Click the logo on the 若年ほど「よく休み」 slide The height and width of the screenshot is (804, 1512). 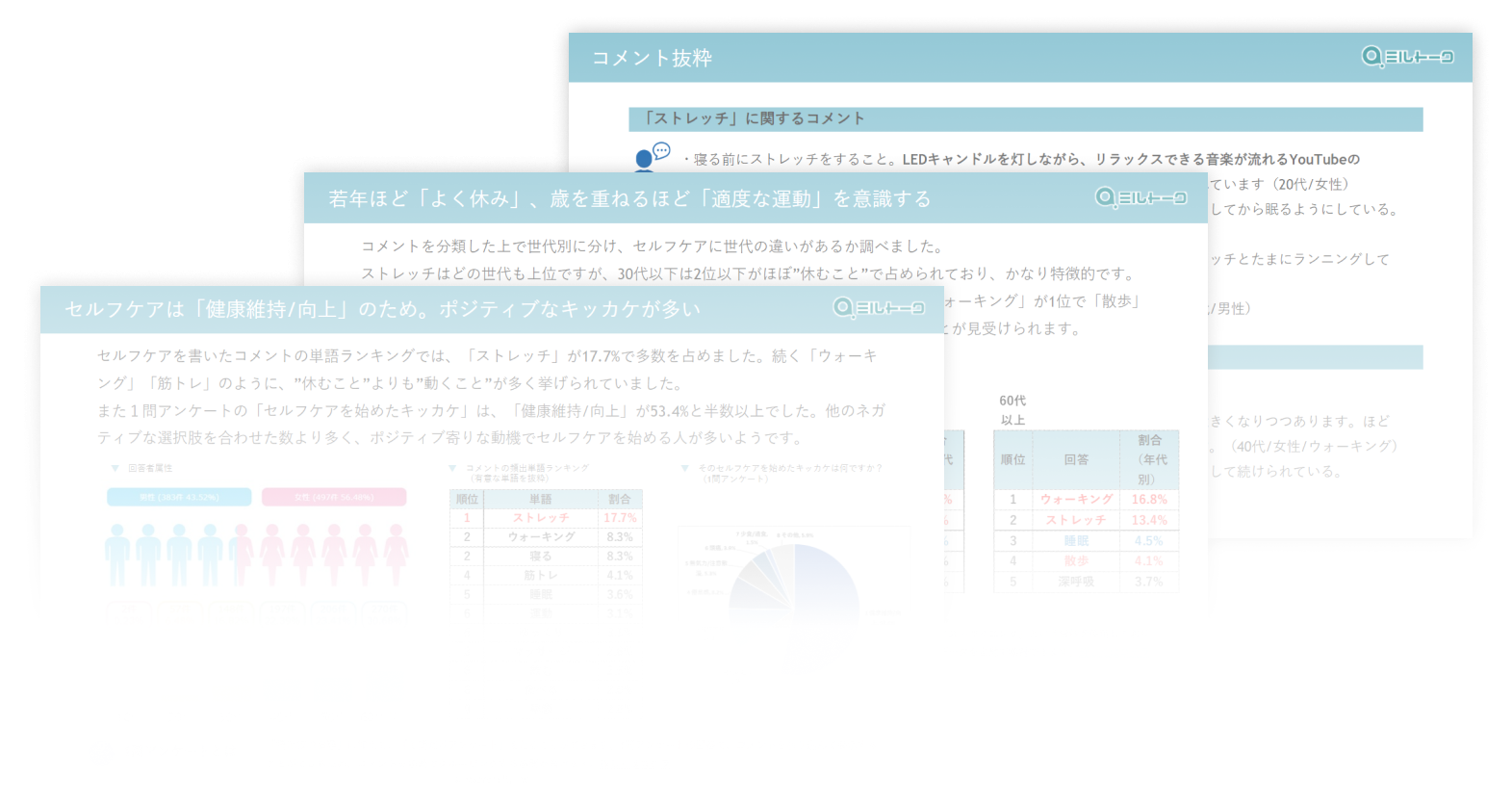click(1141, 197)
